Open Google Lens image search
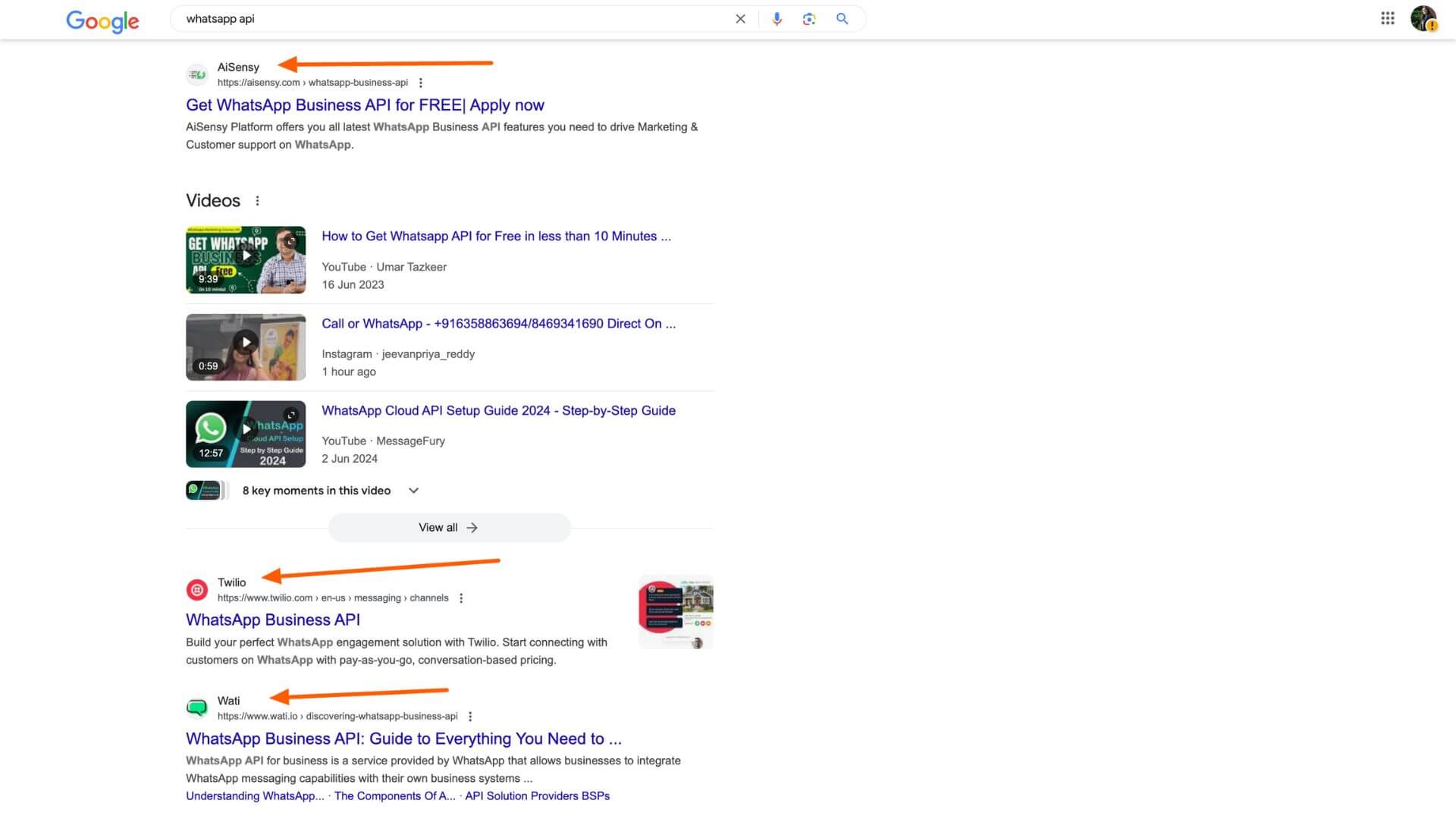The image size is (1456, 819). tap(809, 19)
